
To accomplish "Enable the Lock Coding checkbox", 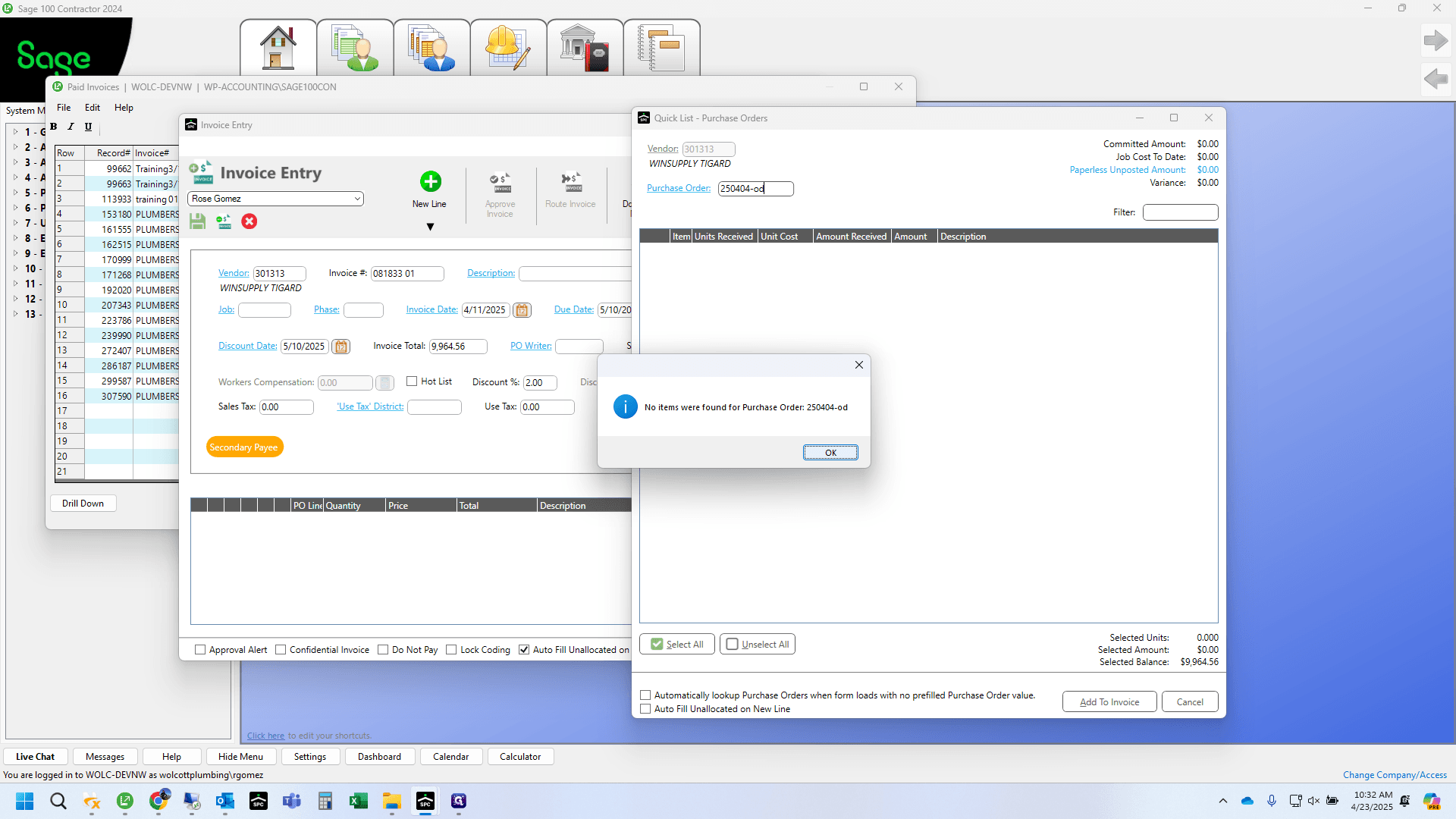I will pyautogui.click(x=451, y=650).
